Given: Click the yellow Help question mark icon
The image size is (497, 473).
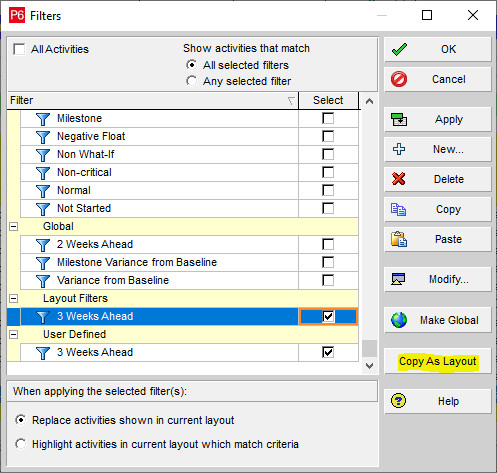Looking at the screenshot, I should 398,400.
